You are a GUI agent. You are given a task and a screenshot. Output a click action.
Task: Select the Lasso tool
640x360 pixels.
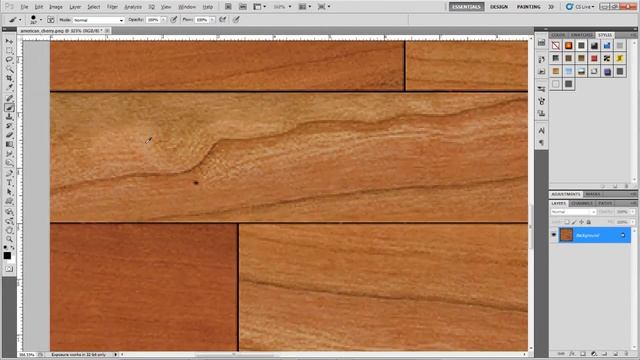tap(9, 60)
